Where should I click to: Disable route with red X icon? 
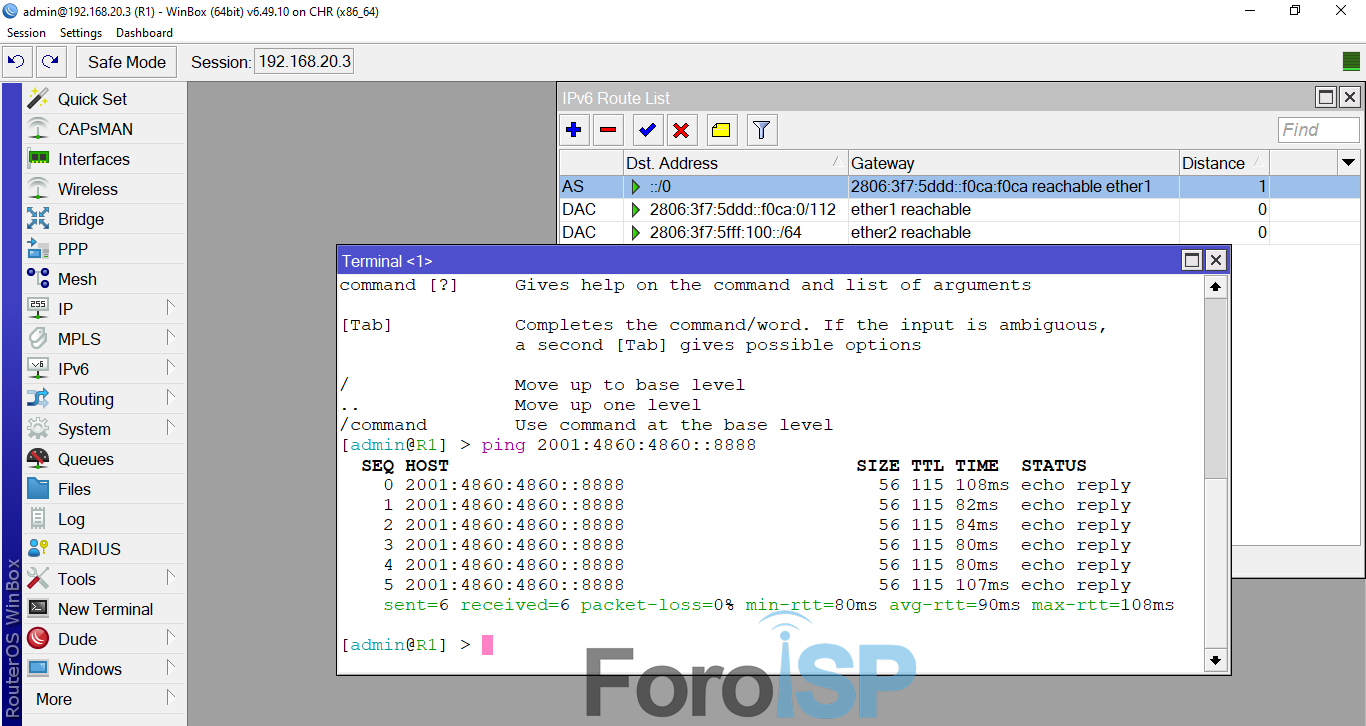click(x=681, y=130)
